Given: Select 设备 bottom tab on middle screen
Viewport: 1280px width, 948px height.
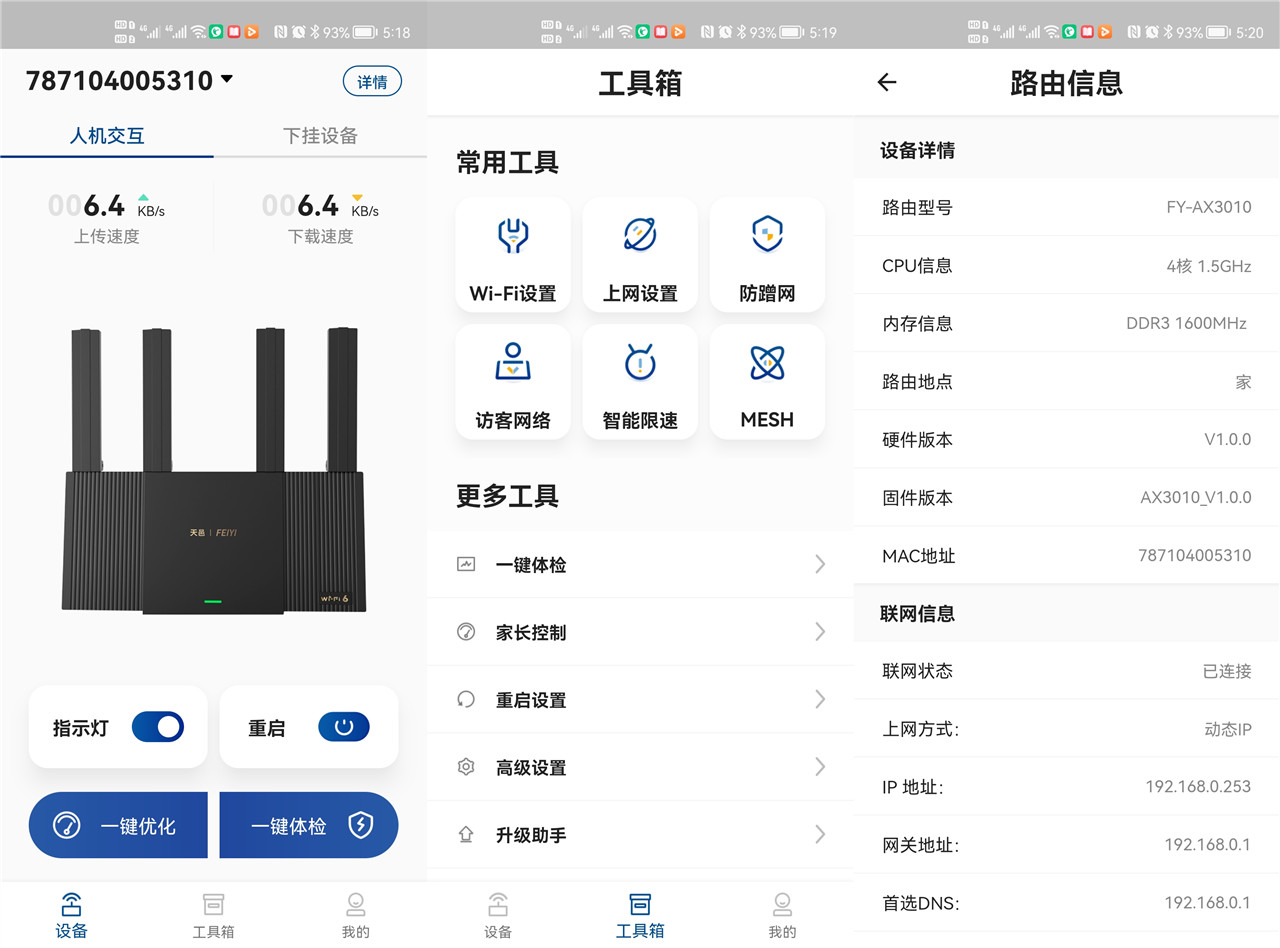Looking at the screenshot, I should coord(498,916).
